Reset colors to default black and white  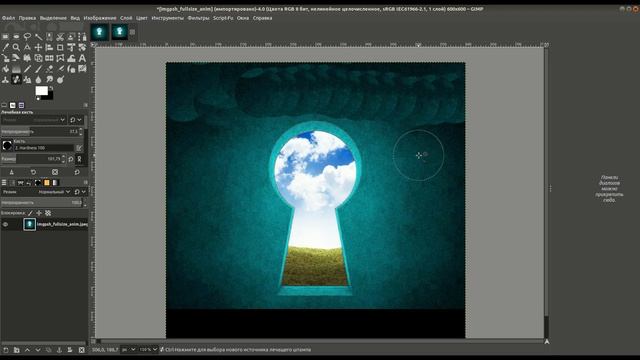[x=38, y=98]
